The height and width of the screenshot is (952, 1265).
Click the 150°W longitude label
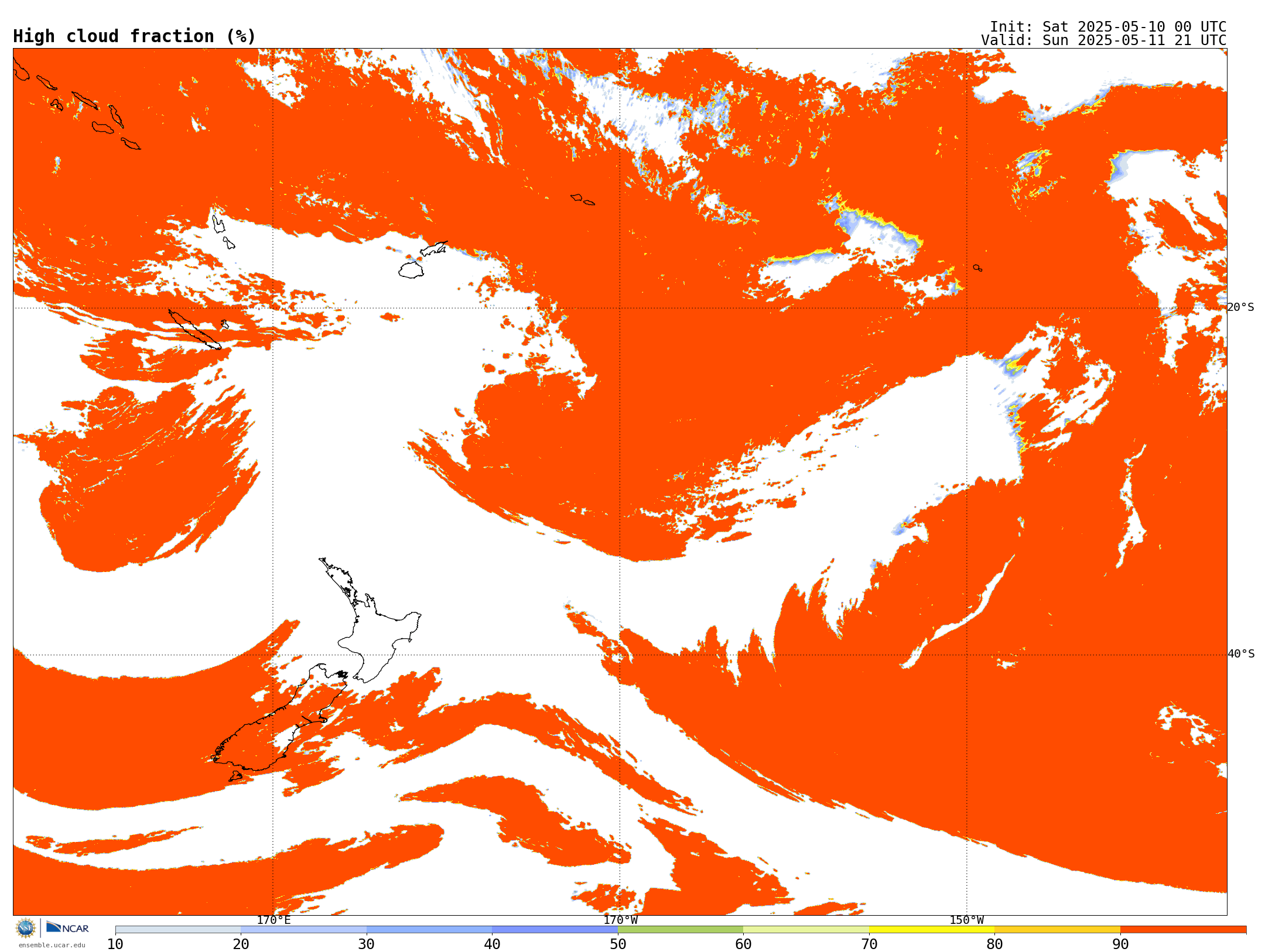tap(966, 920)
